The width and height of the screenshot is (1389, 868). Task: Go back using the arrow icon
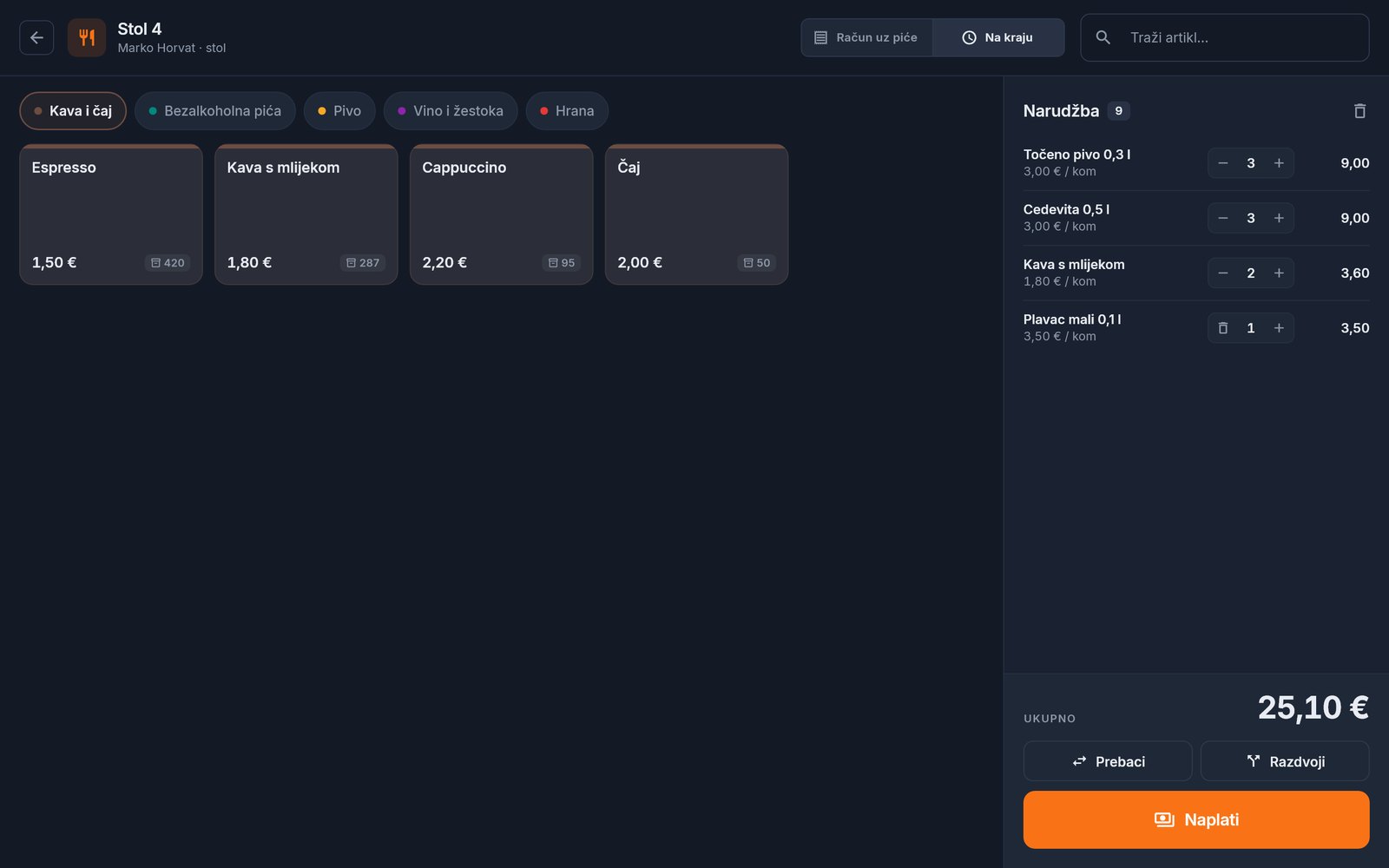point(36,37)
